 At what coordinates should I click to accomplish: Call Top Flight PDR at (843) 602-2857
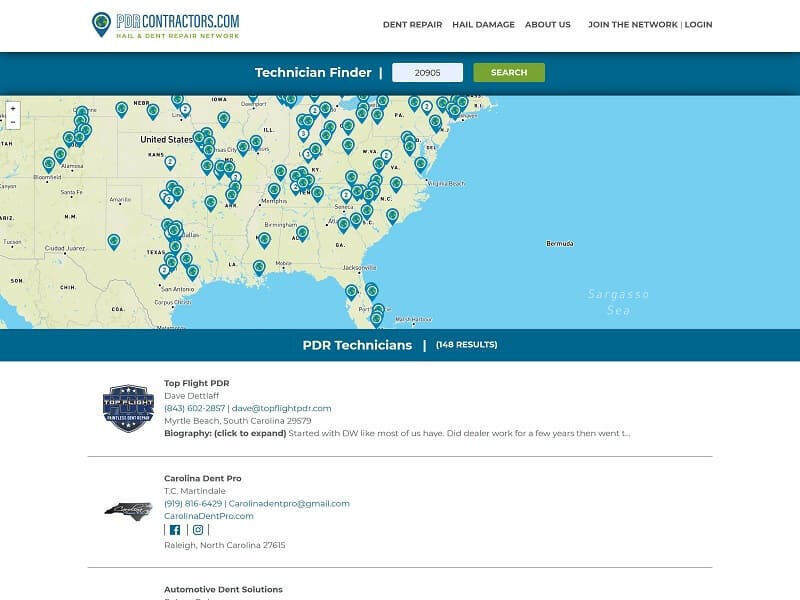pos(194,408)
